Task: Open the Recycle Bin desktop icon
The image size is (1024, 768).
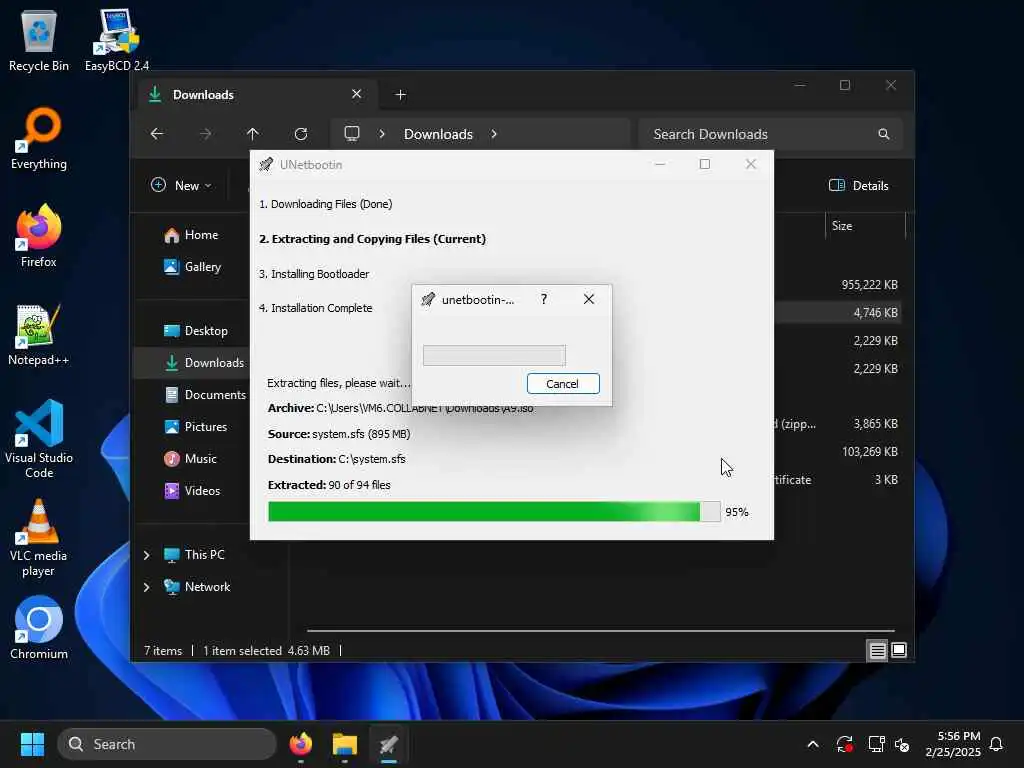Action: click(x=39, y=40)
